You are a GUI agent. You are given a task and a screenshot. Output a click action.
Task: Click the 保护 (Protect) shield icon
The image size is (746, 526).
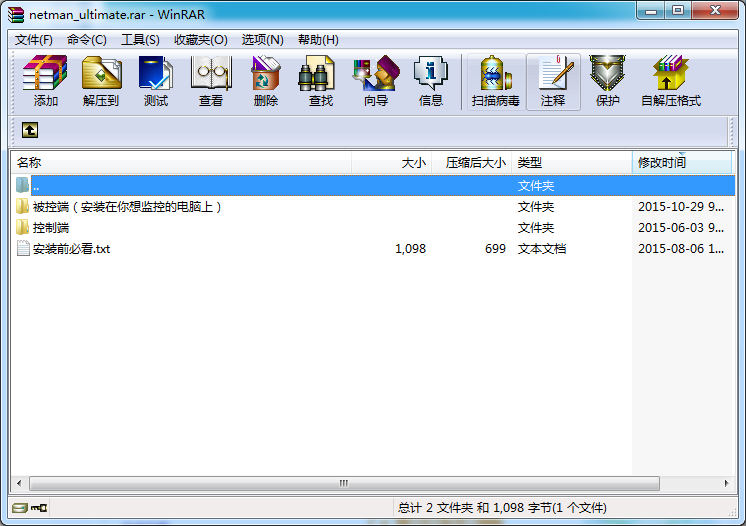608,81
